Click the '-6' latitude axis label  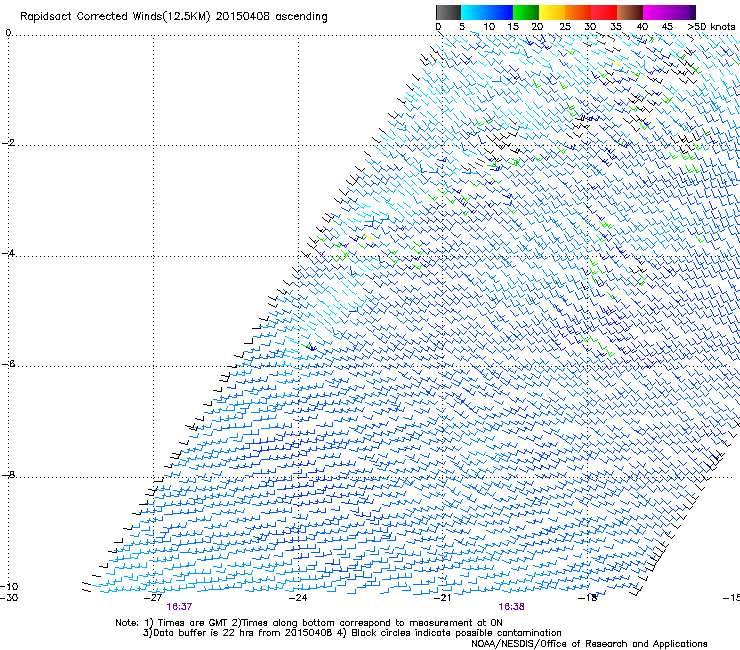[x=8, y=364]
